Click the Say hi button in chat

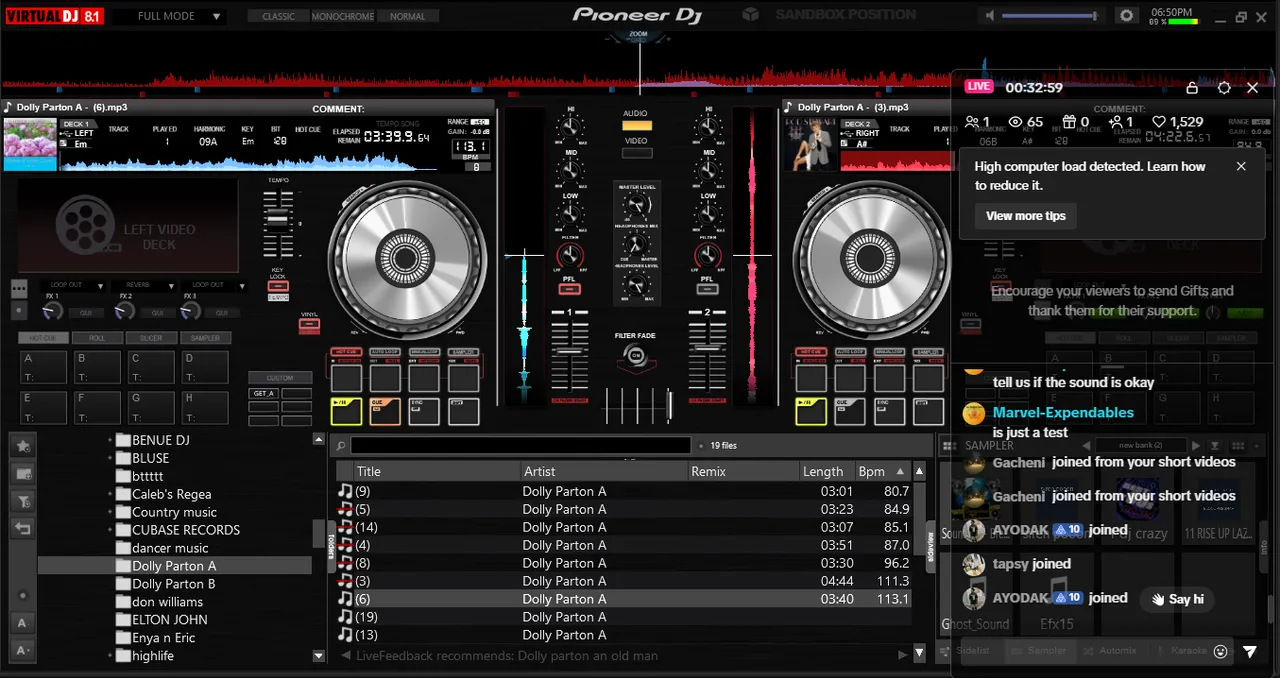(x=1177, y=599)
